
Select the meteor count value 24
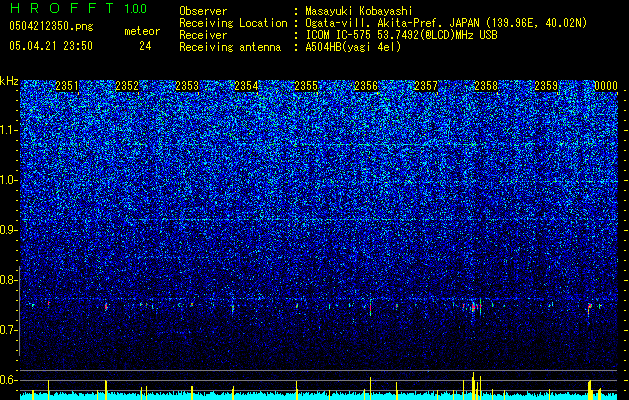[x=145, y=46]
